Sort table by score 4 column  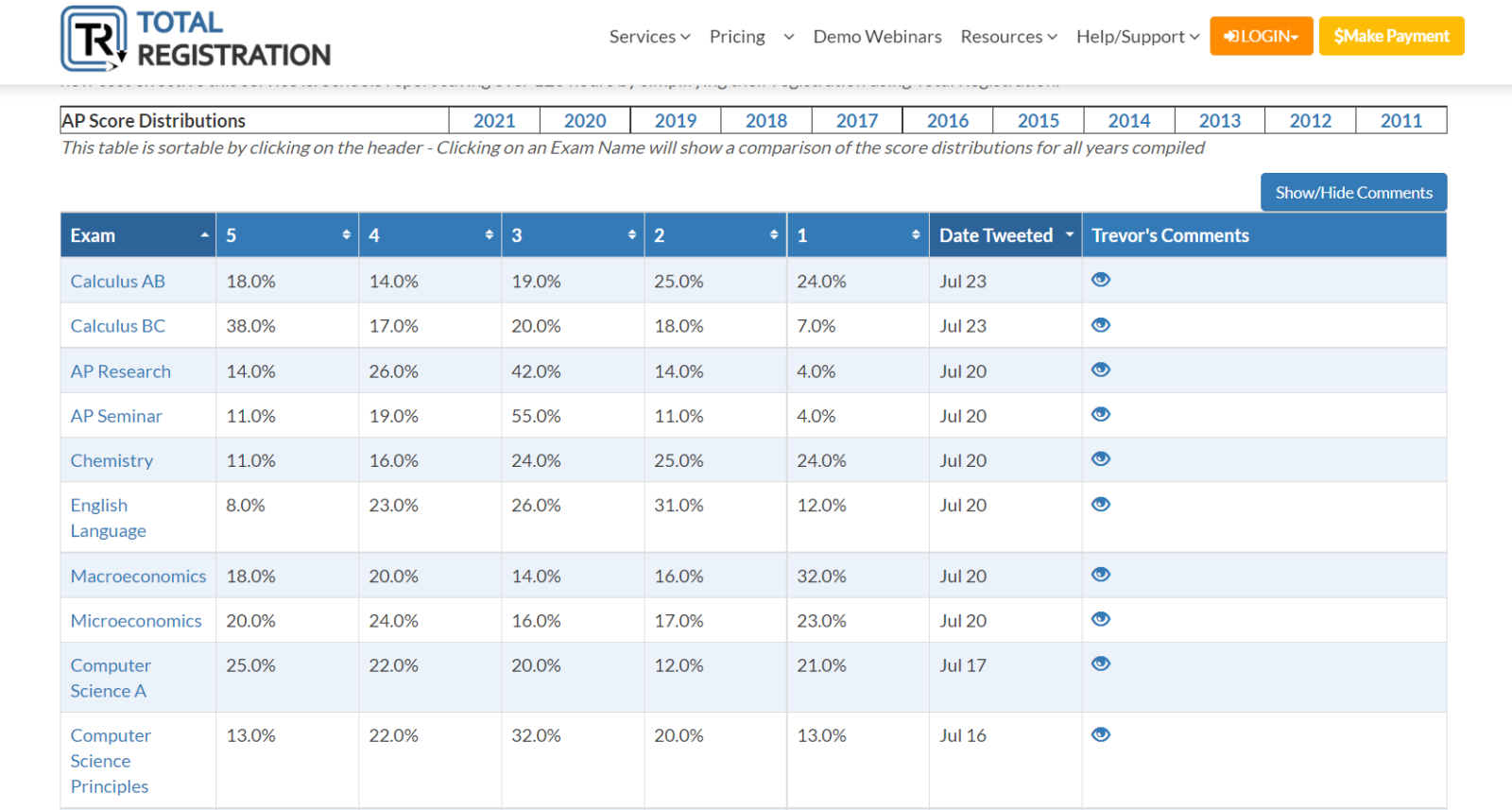[430, 235]
